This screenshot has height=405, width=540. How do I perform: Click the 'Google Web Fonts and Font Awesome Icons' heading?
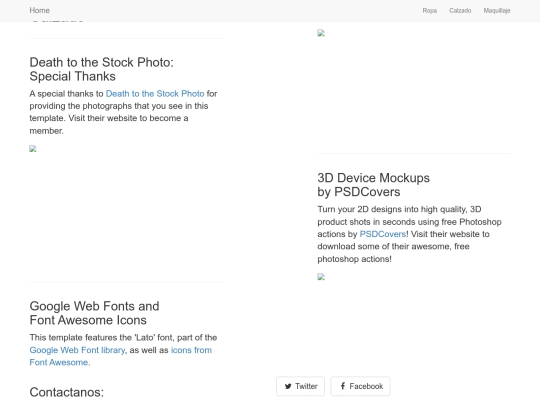pyautogui.click(x=94, y=313)
